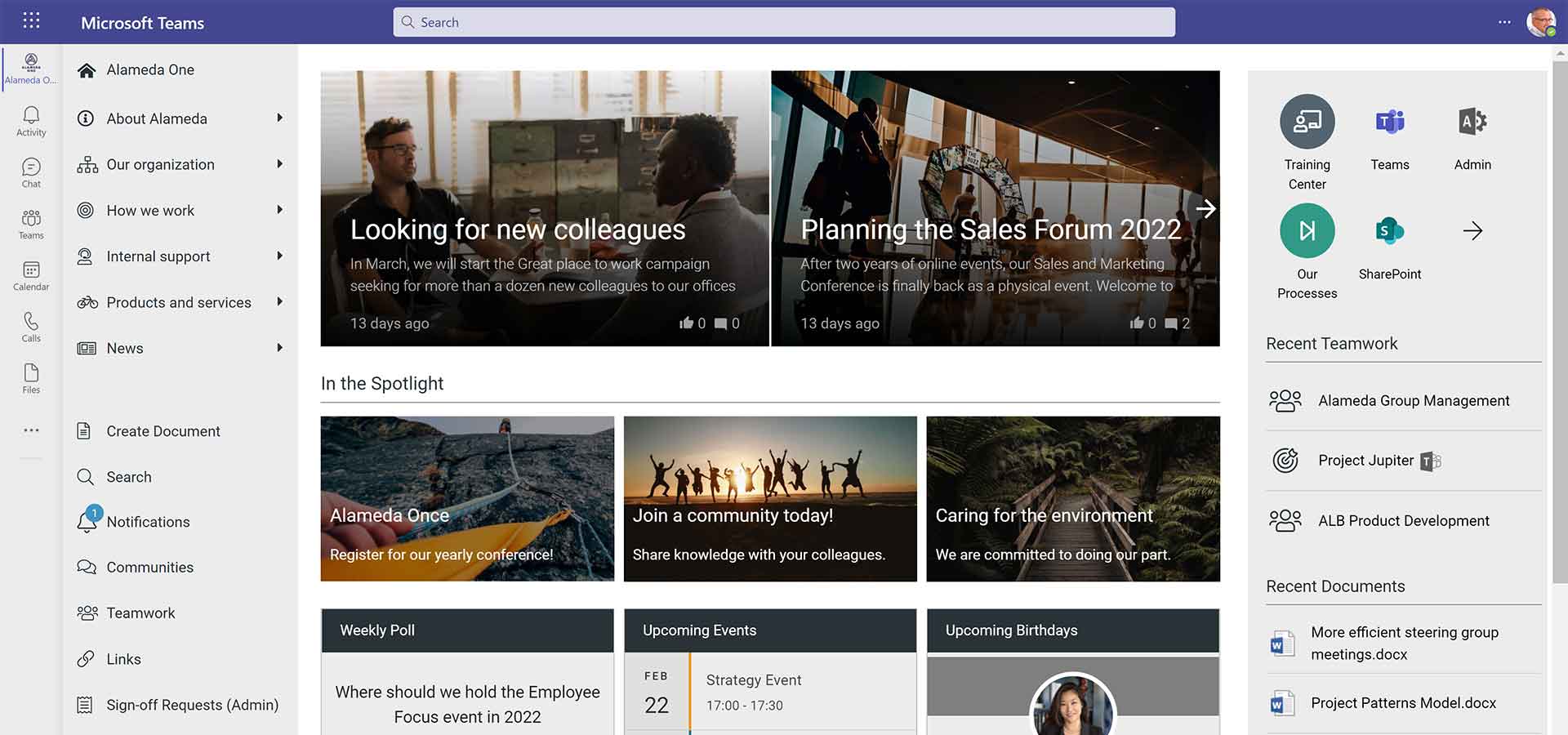
Task: Open Chat in the left rail
Action: click(31, 172)
